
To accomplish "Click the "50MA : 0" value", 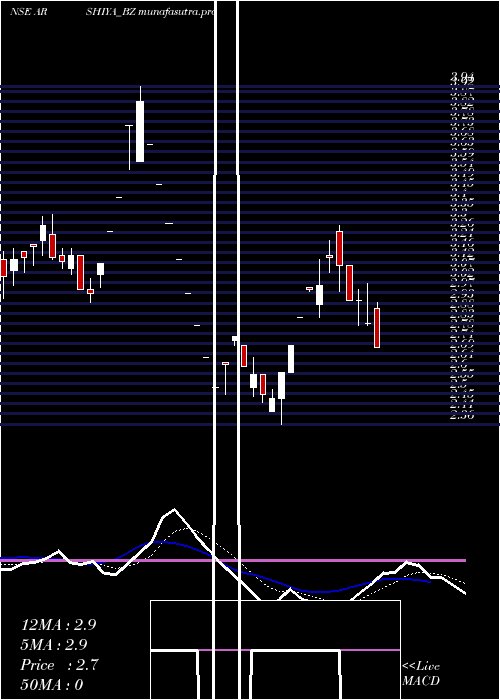I will (52, 684).
